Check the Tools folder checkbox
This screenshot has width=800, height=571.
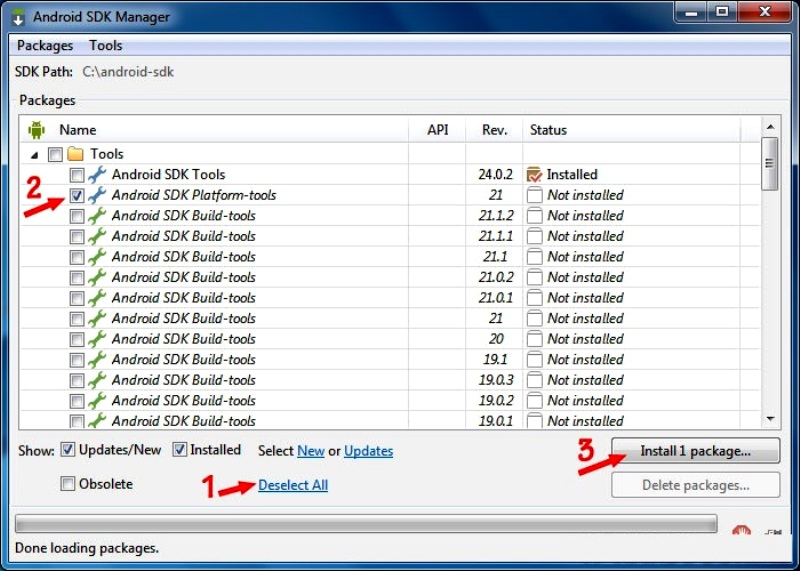(55, 154)
